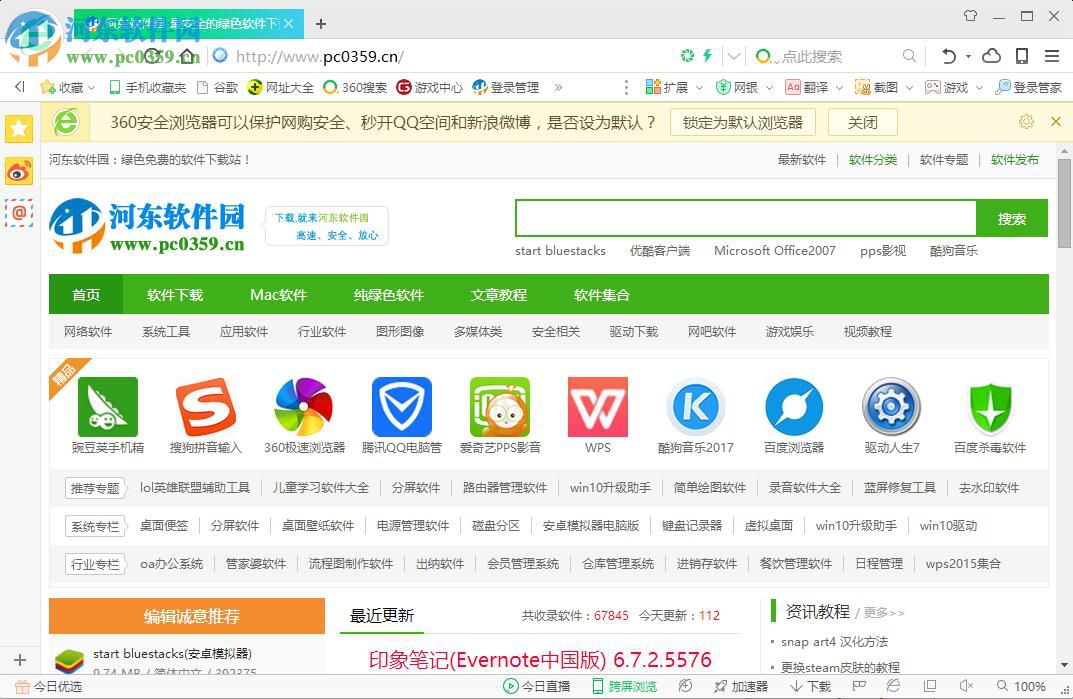Toggle 跨屏浏览 cross-screen browsing
1073x699 pixels.
[x=624, y=687]
